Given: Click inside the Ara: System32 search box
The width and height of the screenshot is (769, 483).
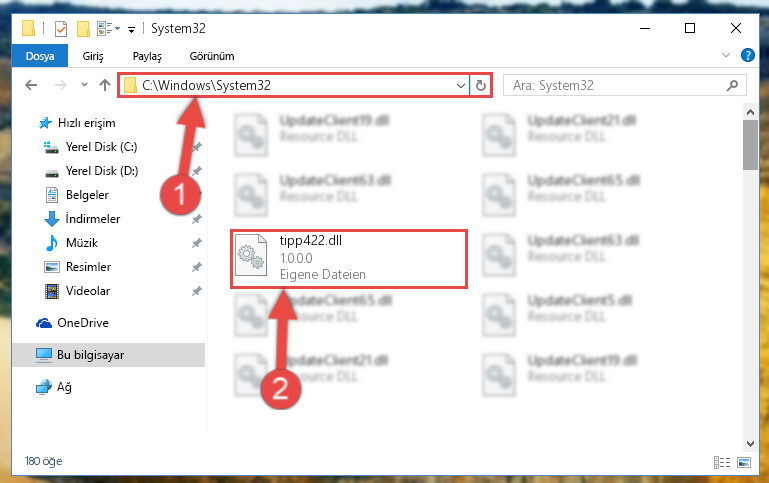Looking at the screenshot, I should (615, 85).
